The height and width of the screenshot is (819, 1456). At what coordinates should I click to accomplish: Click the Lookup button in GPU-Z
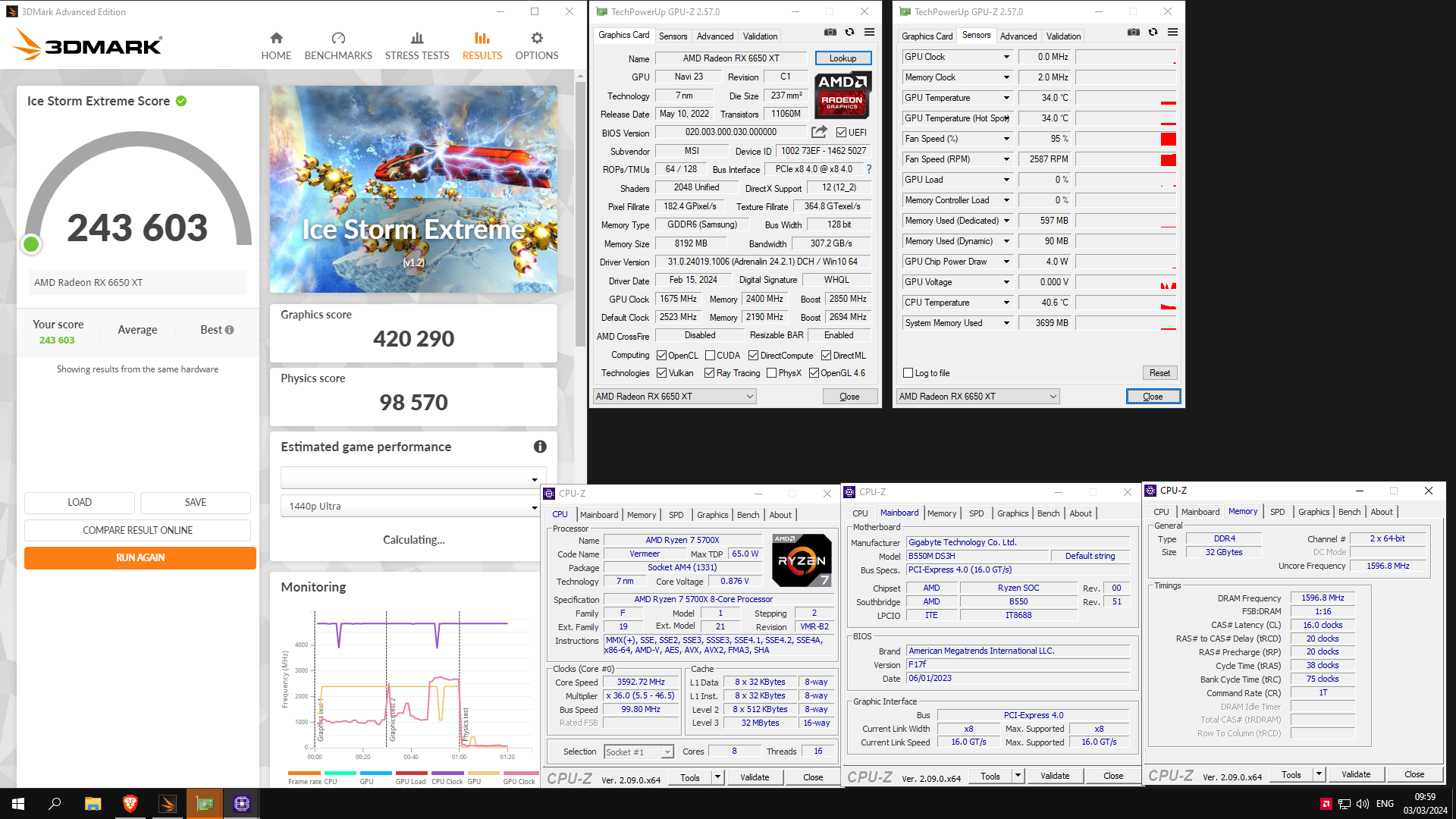tap(843, 58)
